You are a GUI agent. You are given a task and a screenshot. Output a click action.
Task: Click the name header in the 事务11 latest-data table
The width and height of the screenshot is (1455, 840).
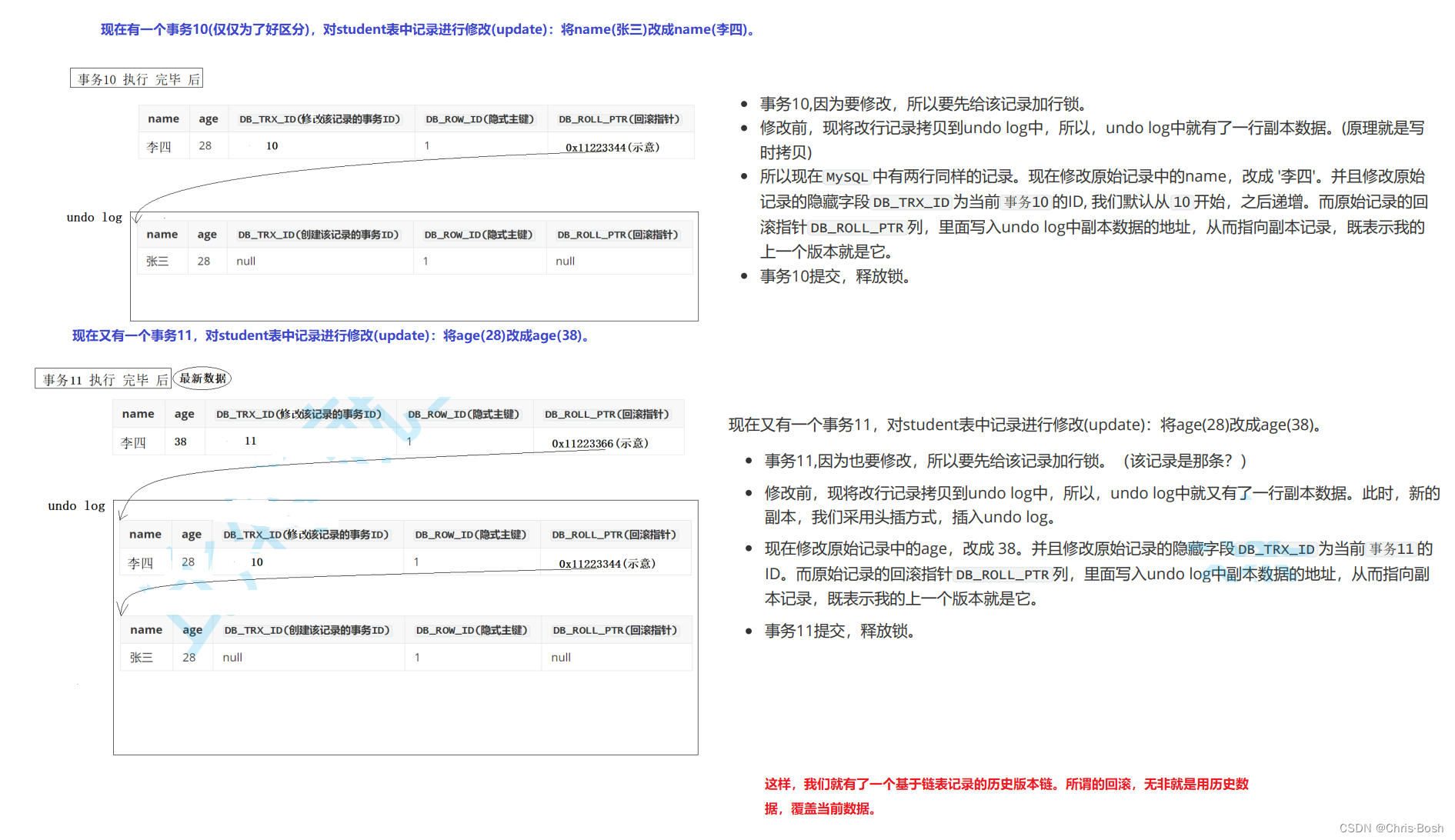[138, 414]
